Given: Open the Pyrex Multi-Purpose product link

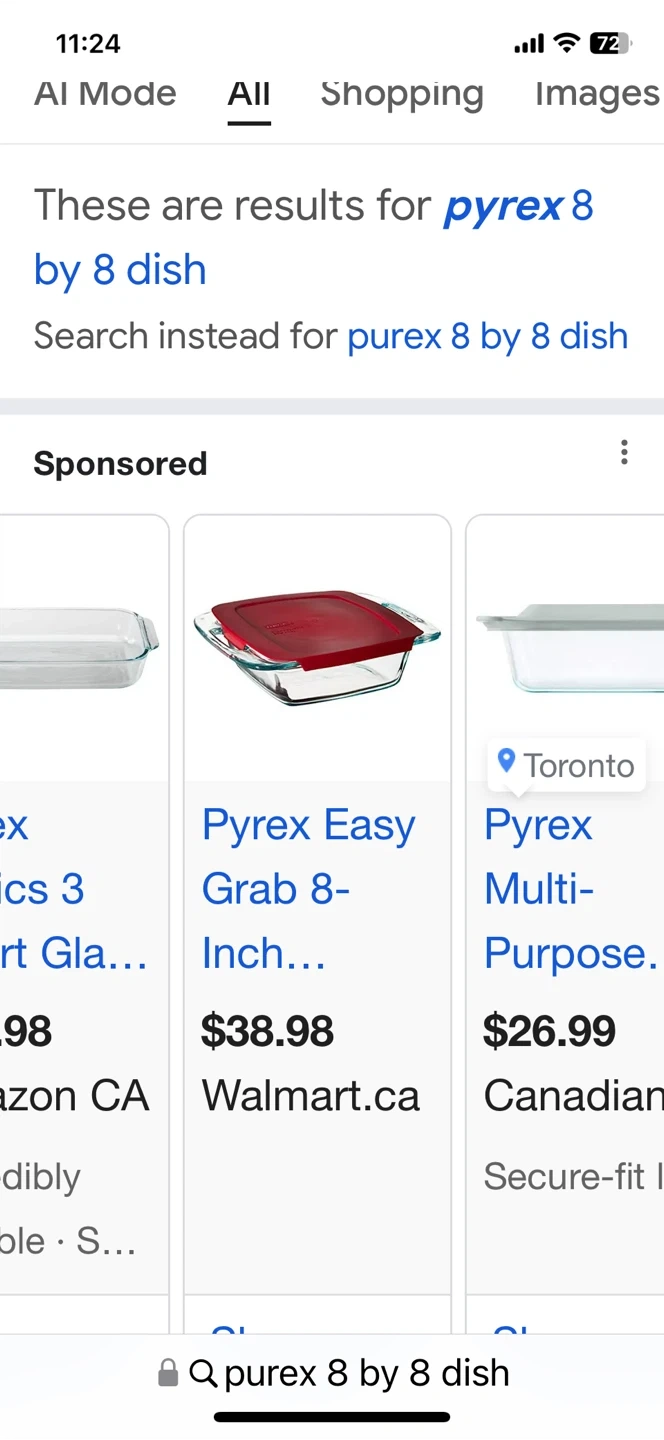Looking at the screenshot, I should pos(570,889).
